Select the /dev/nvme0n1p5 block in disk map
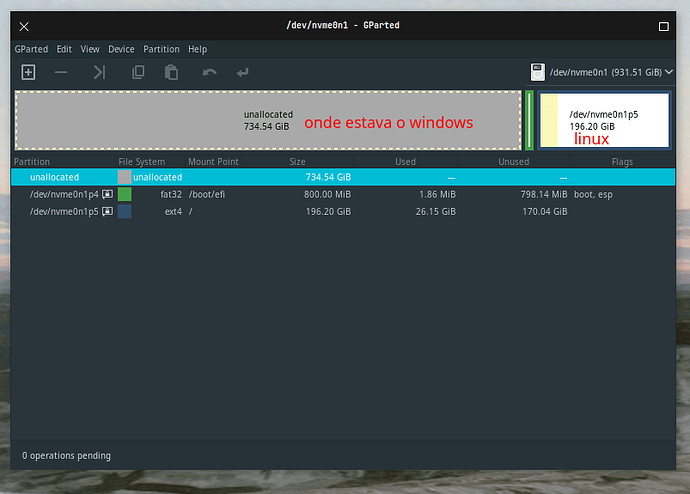The image size is (690, 494). click(604, 120)
